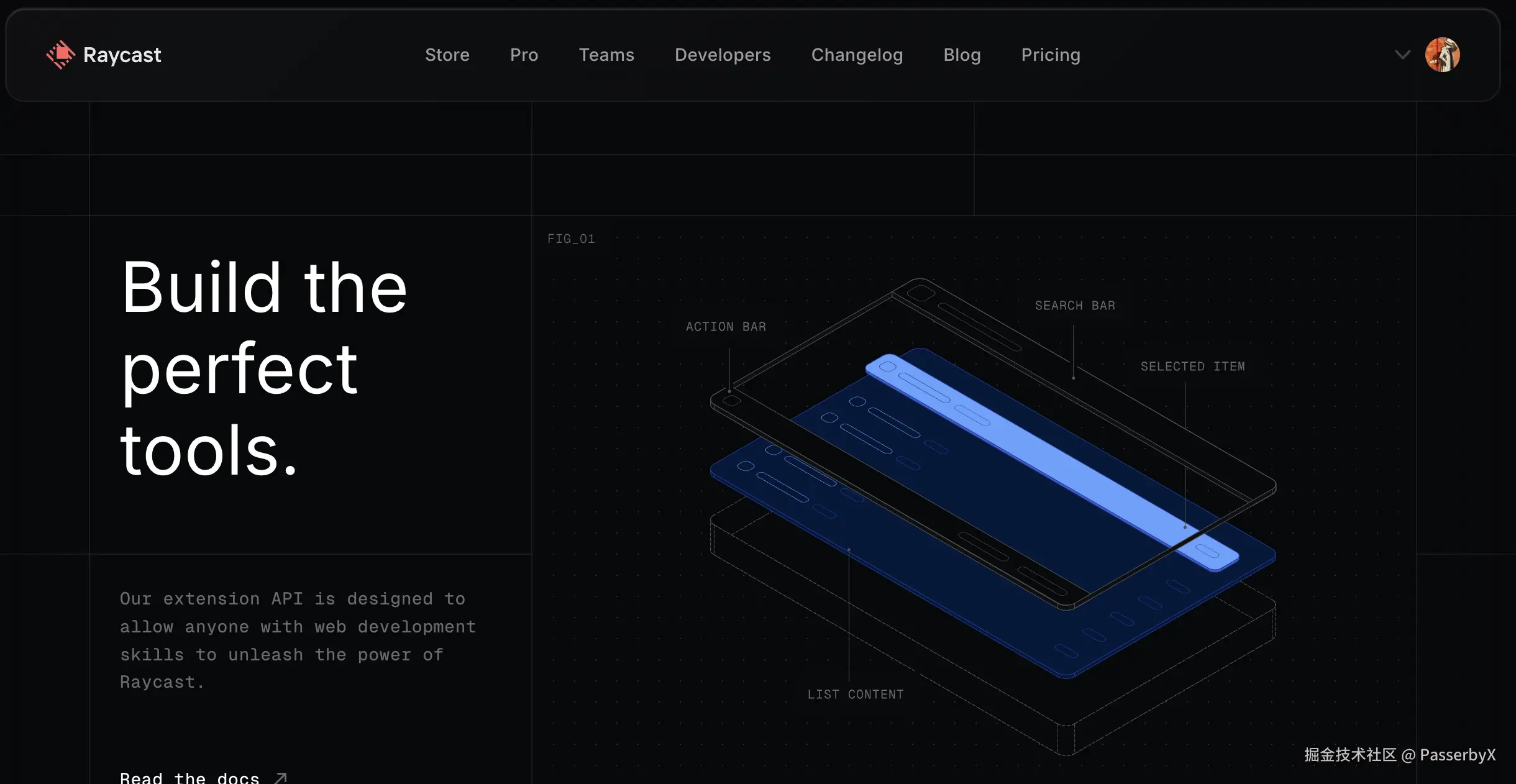Navigate to the Developers section
1516x784 pixels.
pyautogui.click(x=722, y=55)
